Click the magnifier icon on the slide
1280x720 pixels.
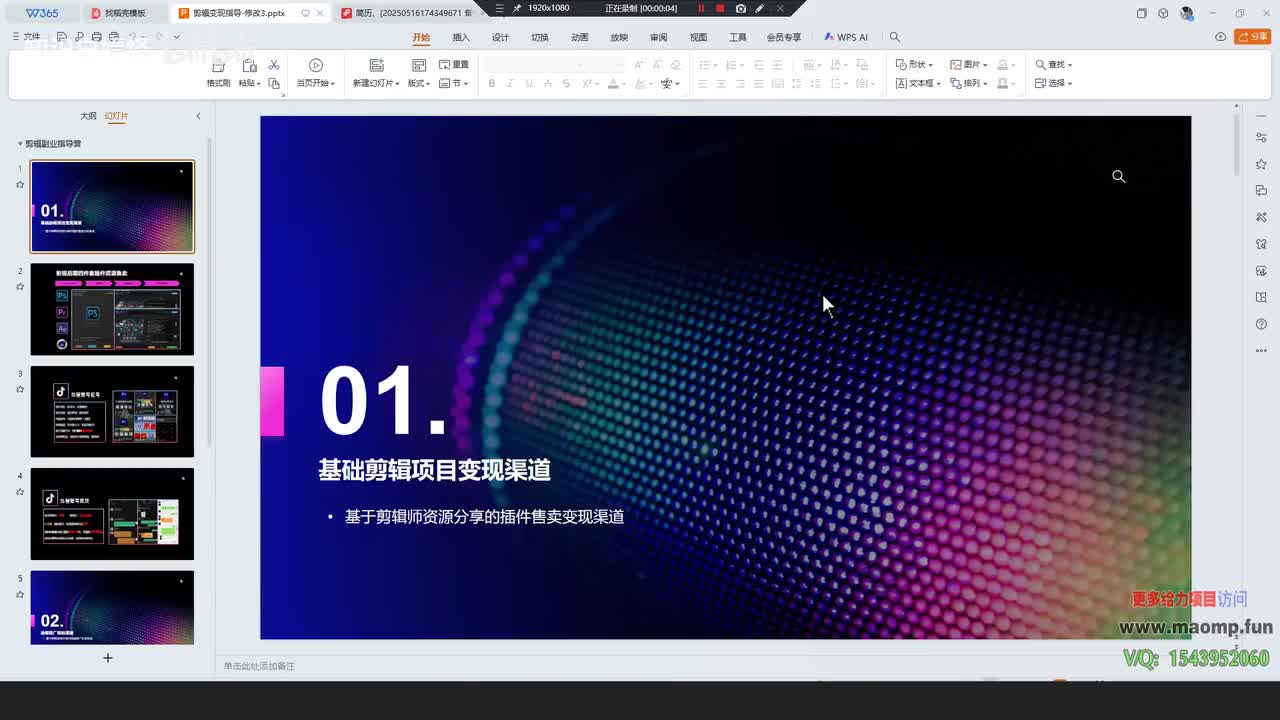pyautogui.click(x=1119, y=176)
